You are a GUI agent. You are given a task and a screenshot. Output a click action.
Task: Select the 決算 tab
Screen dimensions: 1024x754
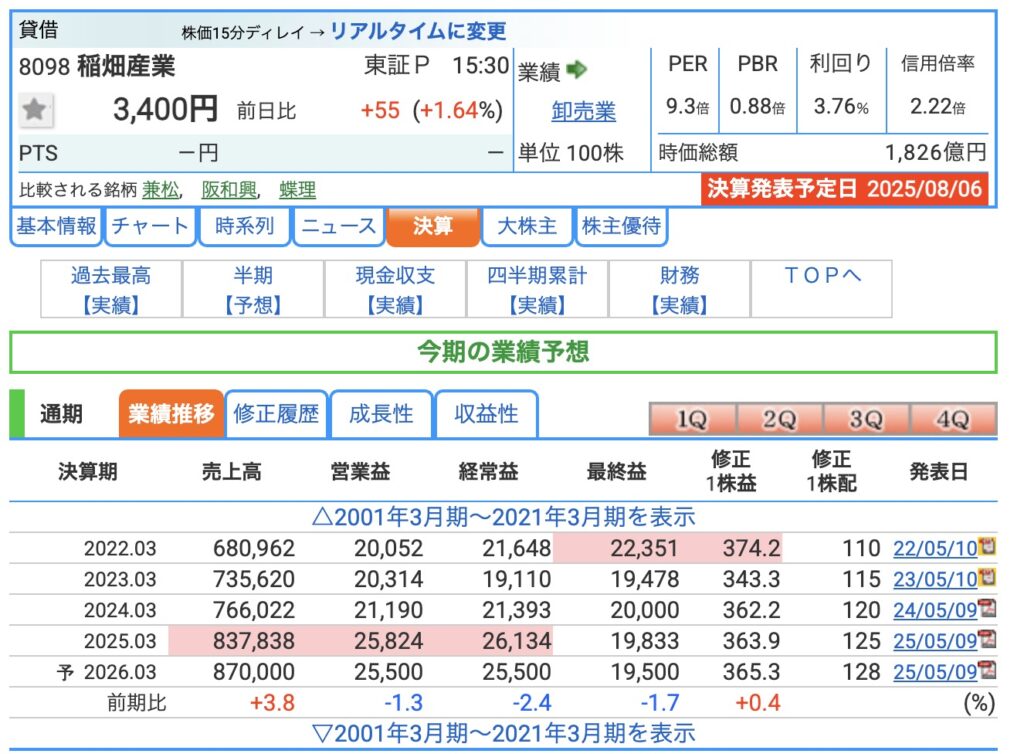coord(433,227)
